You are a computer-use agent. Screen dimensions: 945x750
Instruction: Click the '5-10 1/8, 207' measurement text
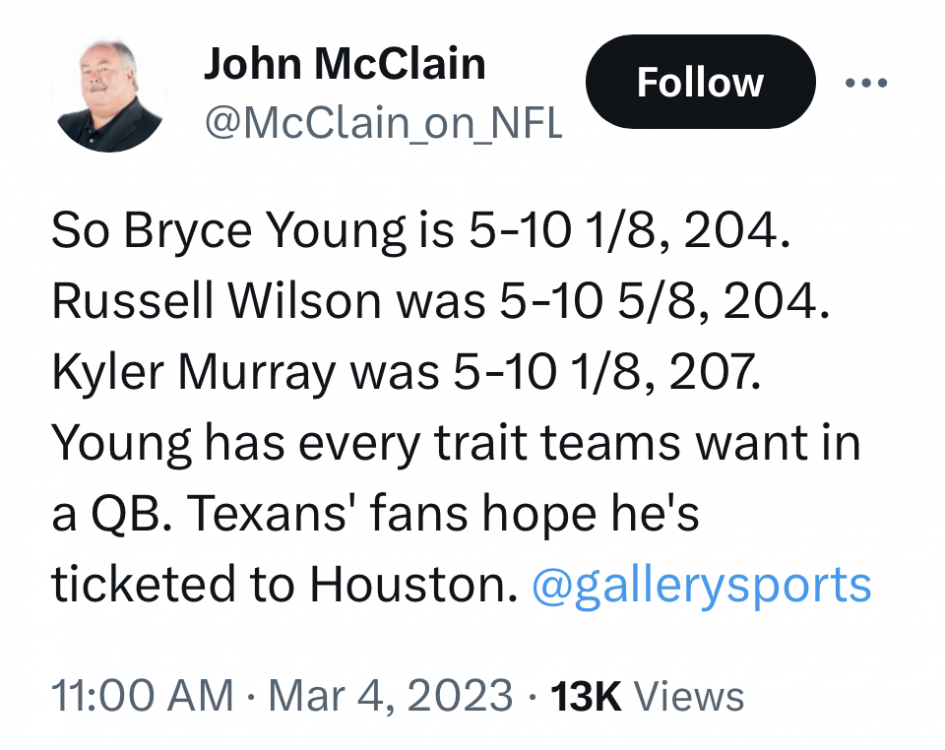[x=606, y=373]
